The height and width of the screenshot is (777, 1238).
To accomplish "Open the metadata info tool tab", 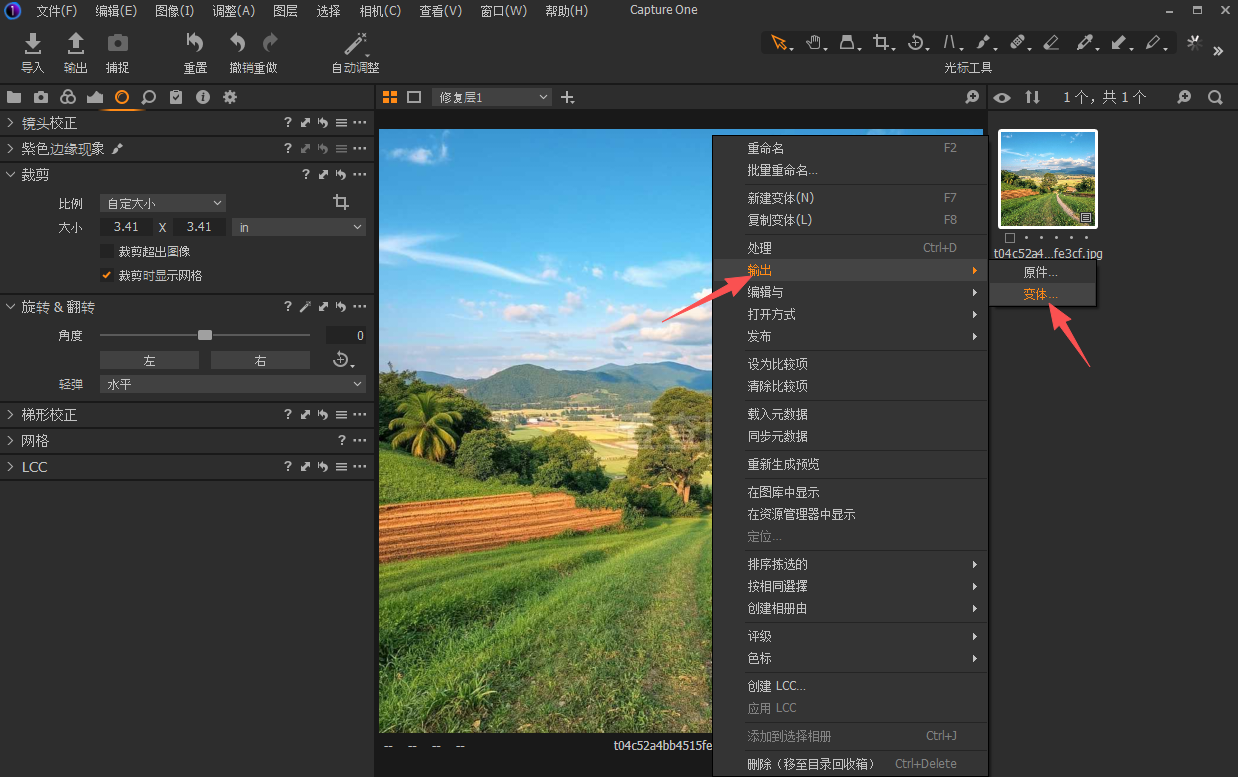I will coord(203,97).
